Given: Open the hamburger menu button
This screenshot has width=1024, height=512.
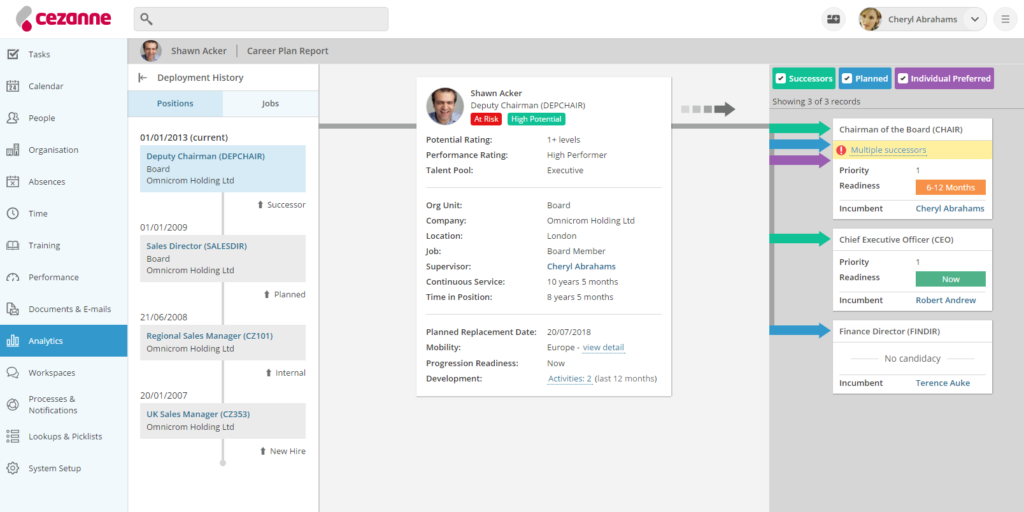Looking at the screenshot, I should pyautogui.click(x=1005, y=20).
